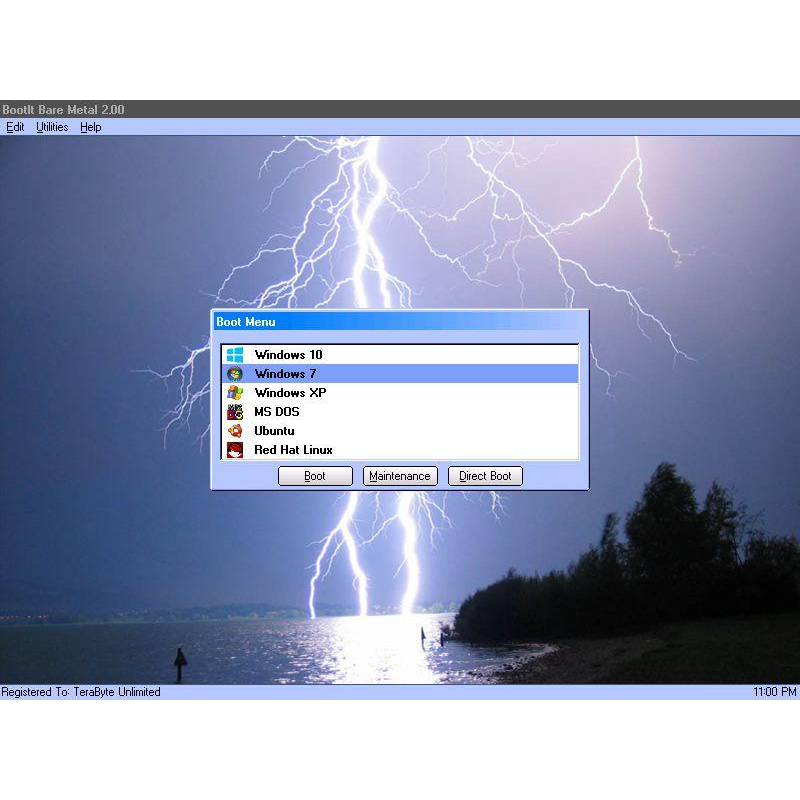This screenshot has height=800, width=800.
Task: Open Maintenance mode
Action: pyautogui.click(x=400, y=476)
